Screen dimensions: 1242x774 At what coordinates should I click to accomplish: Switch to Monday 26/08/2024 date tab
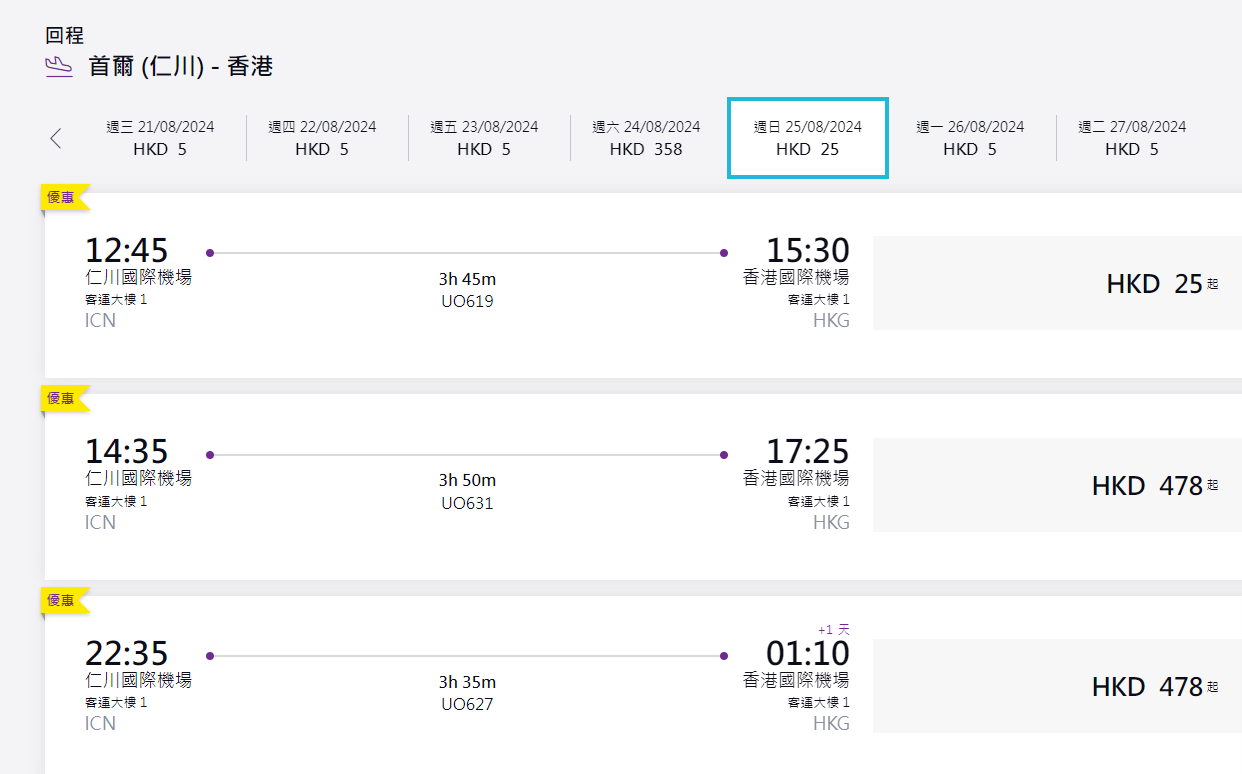click(970, 138)
